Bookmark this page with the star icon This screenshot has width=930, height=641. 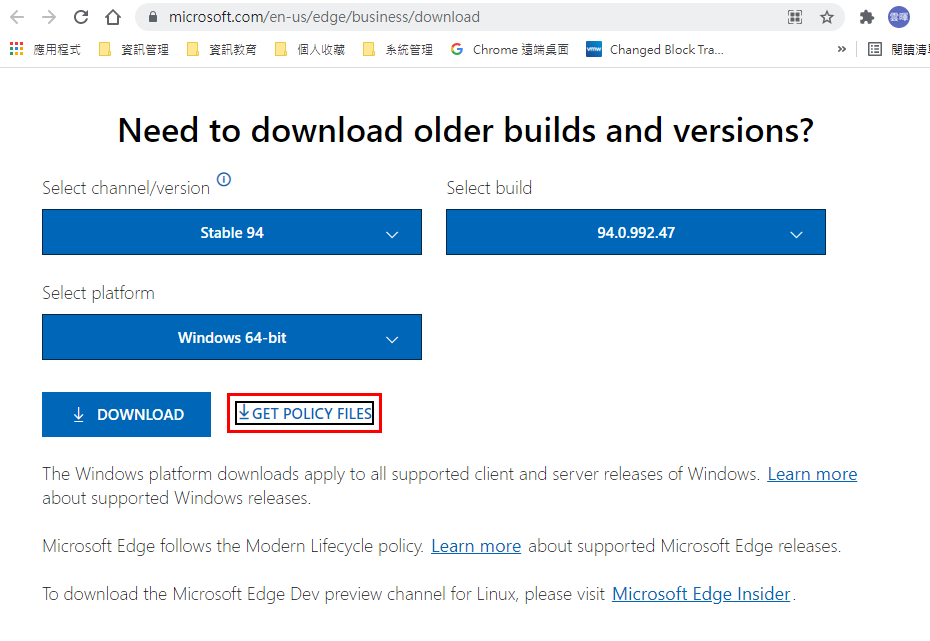[x=827, y=17]
